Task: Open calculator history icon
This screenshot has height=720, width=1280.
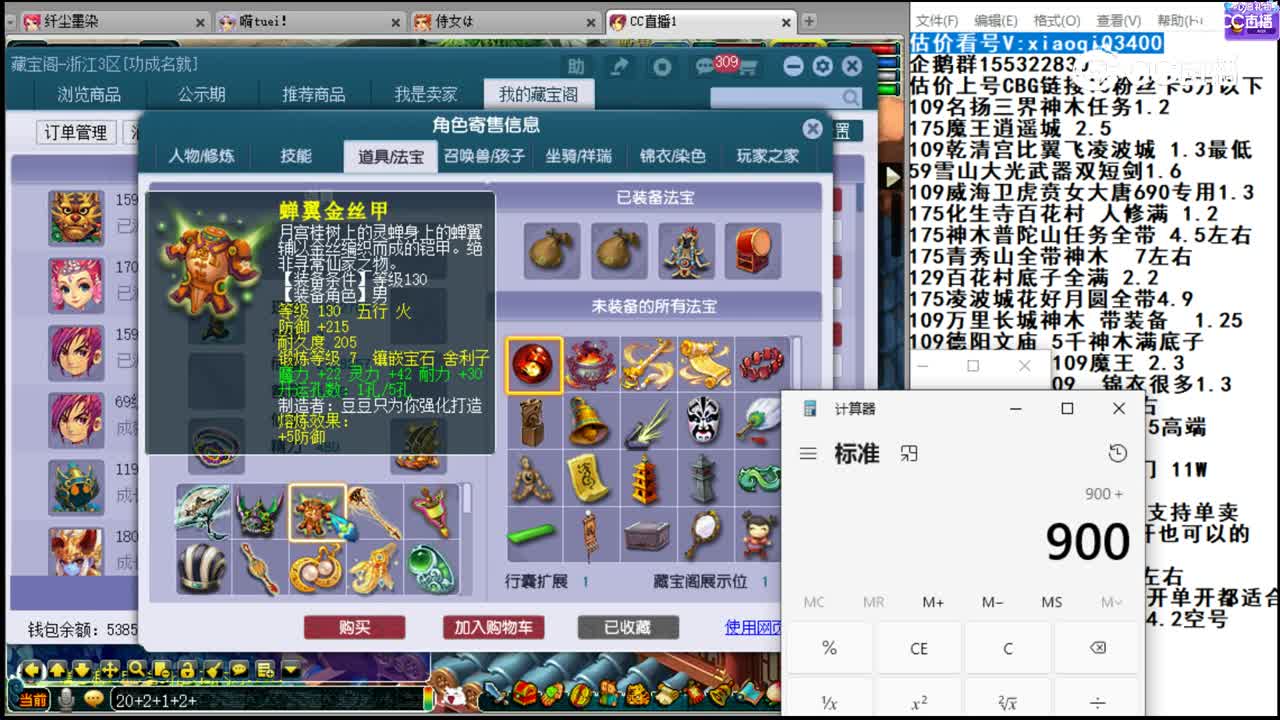Action: click(x=1117, y=454)
